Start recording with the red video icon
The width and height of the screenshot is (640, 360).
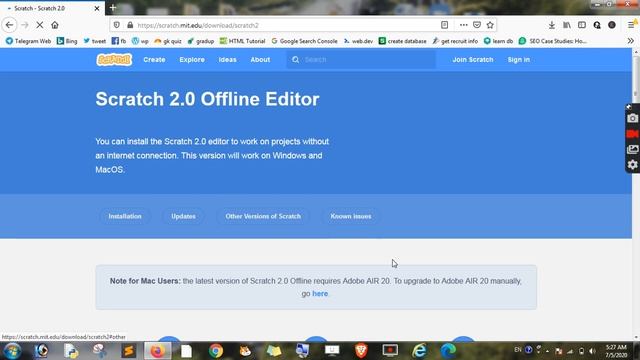pyautogui.click(x=633, y=134)
